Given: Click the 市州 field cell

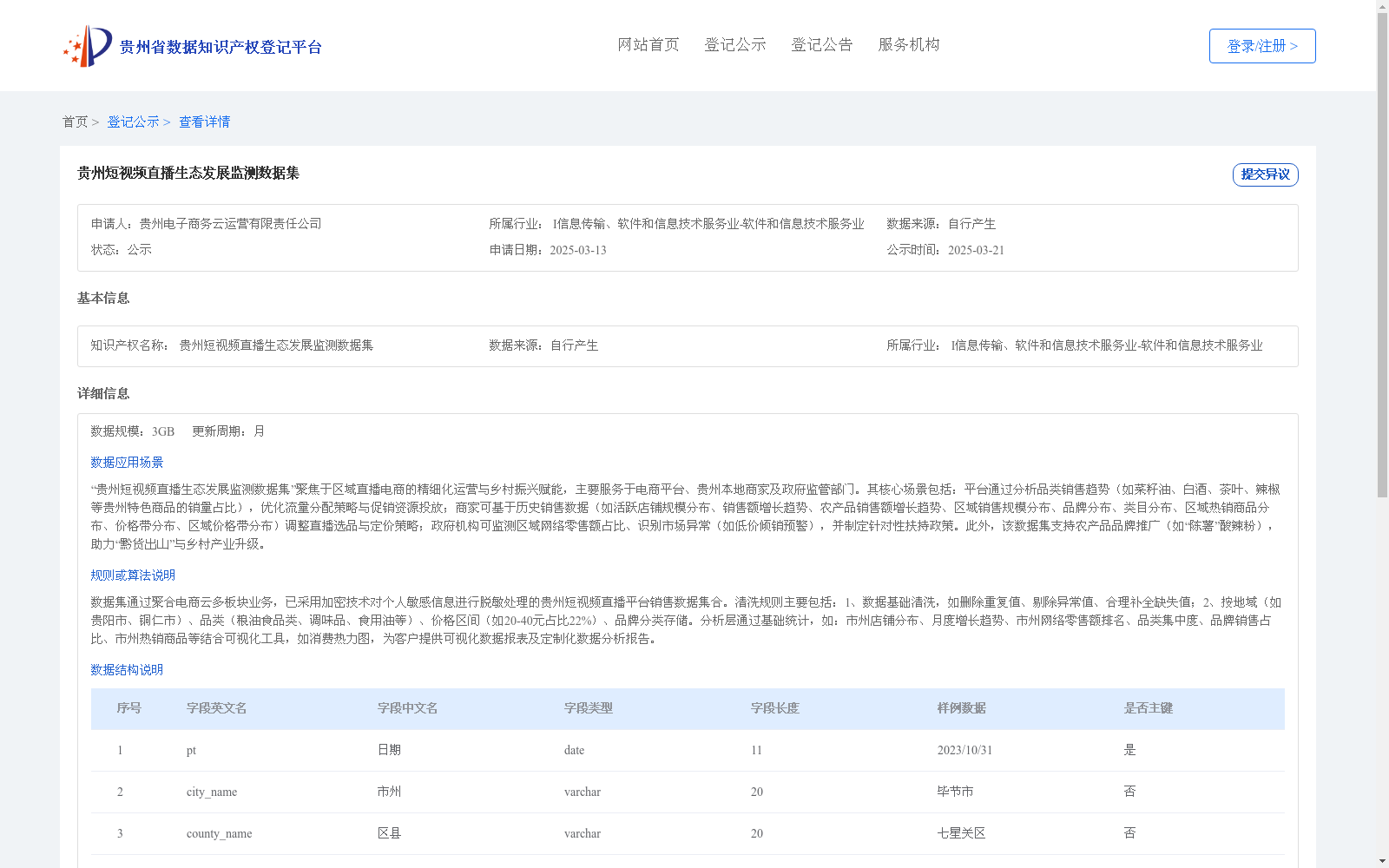Looking at the screenshot, I should [x=390, y=792].
